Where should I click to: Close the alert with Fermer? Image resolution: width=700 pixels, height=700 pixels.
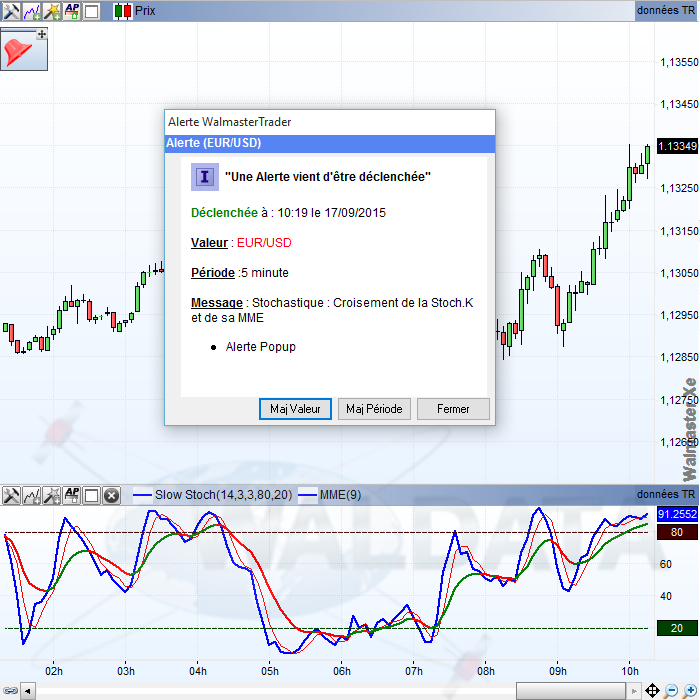453,409
